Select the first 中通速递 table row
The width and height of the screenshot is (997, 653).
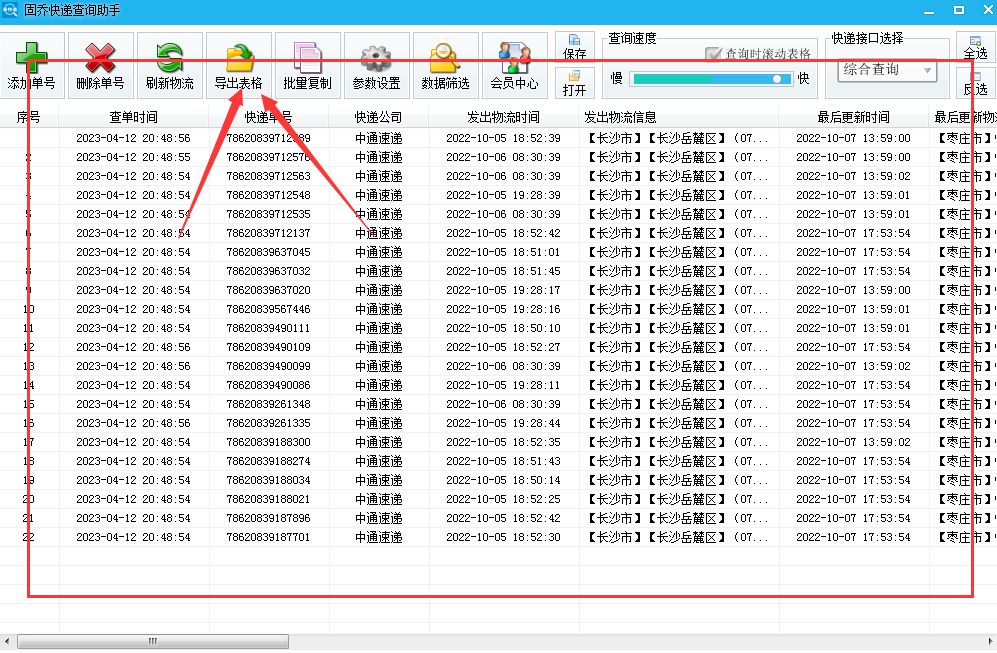(x=378, y=137)
